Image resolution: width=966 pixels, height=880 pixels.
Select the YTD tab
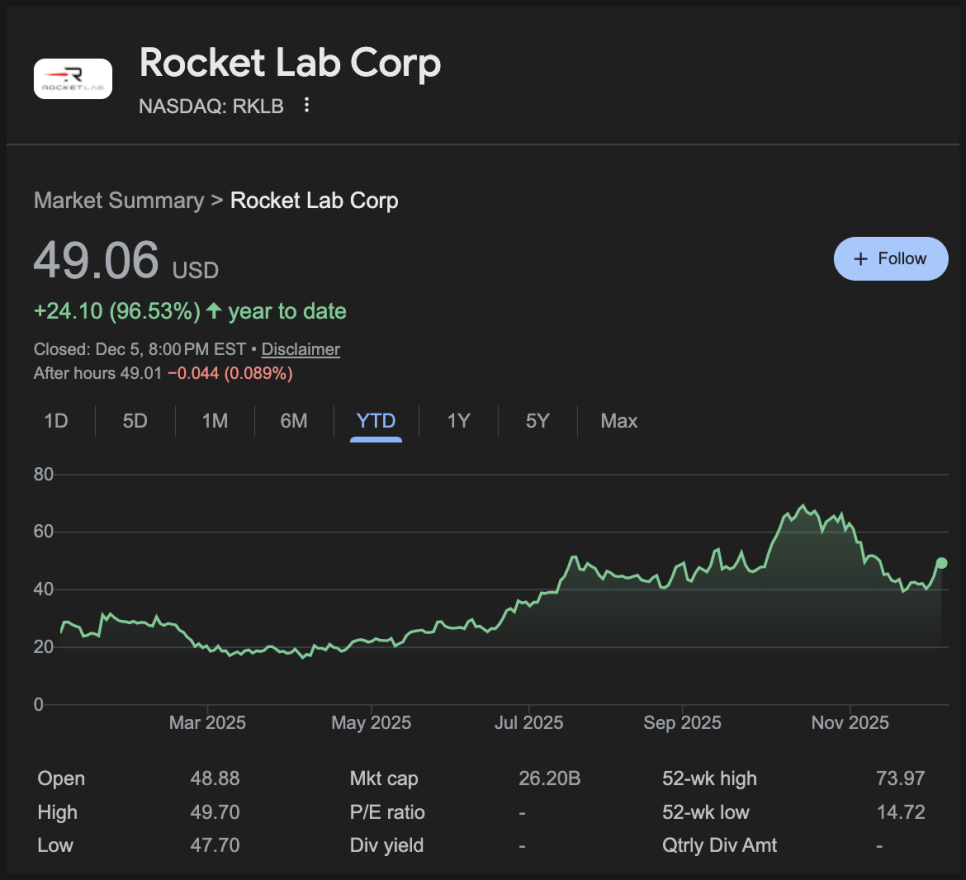[376, 421]
